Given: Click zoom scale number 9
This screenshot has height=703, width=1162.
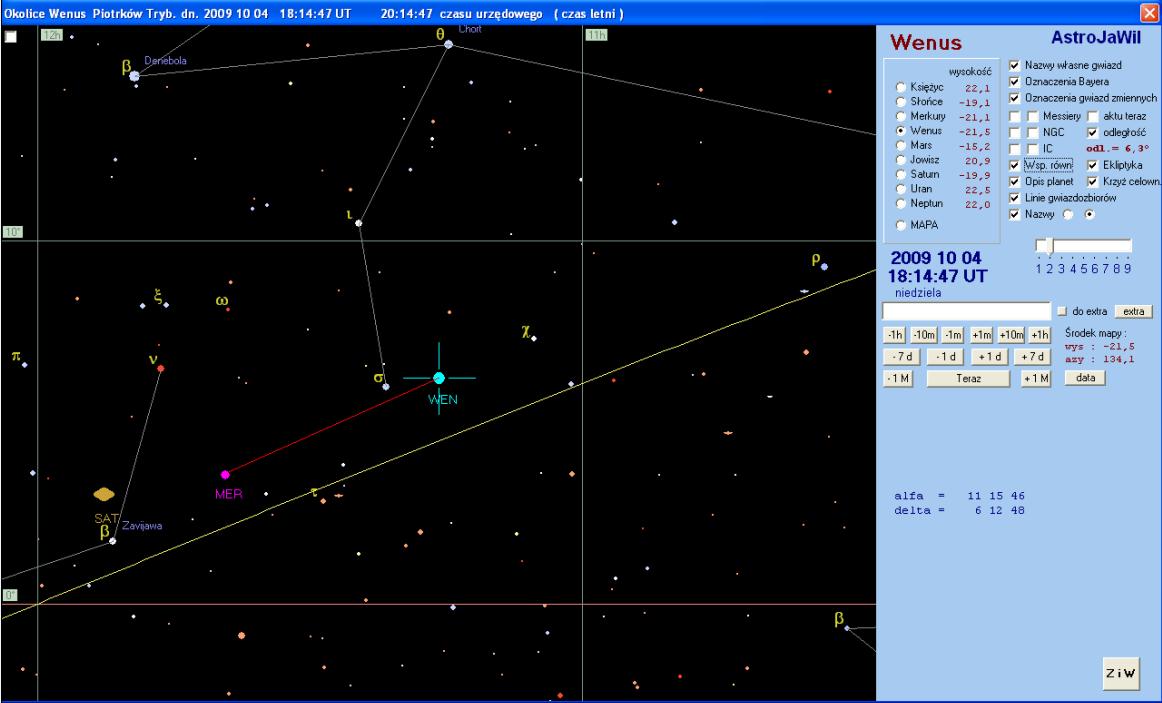Looking at the screenshot, I should pos(1128,269).
